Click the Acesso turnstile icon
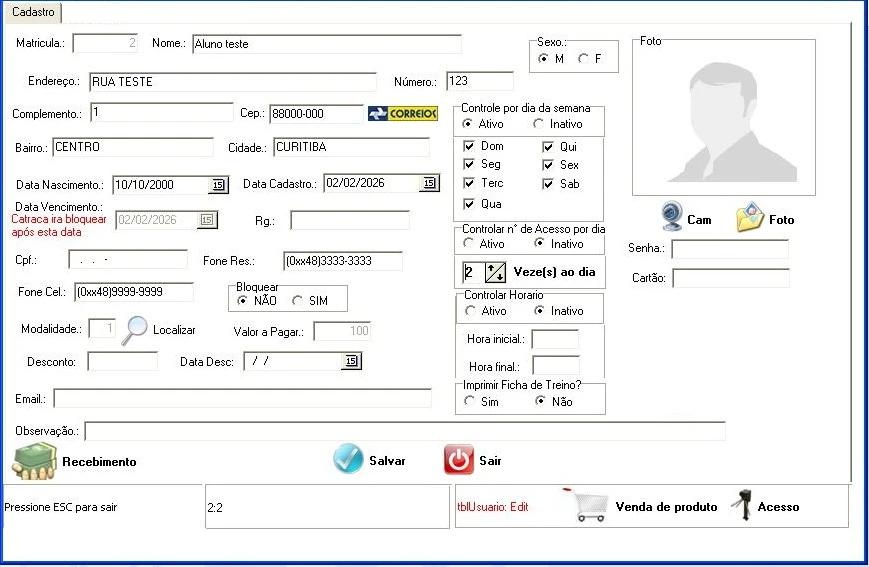 (x=742, y=506)
